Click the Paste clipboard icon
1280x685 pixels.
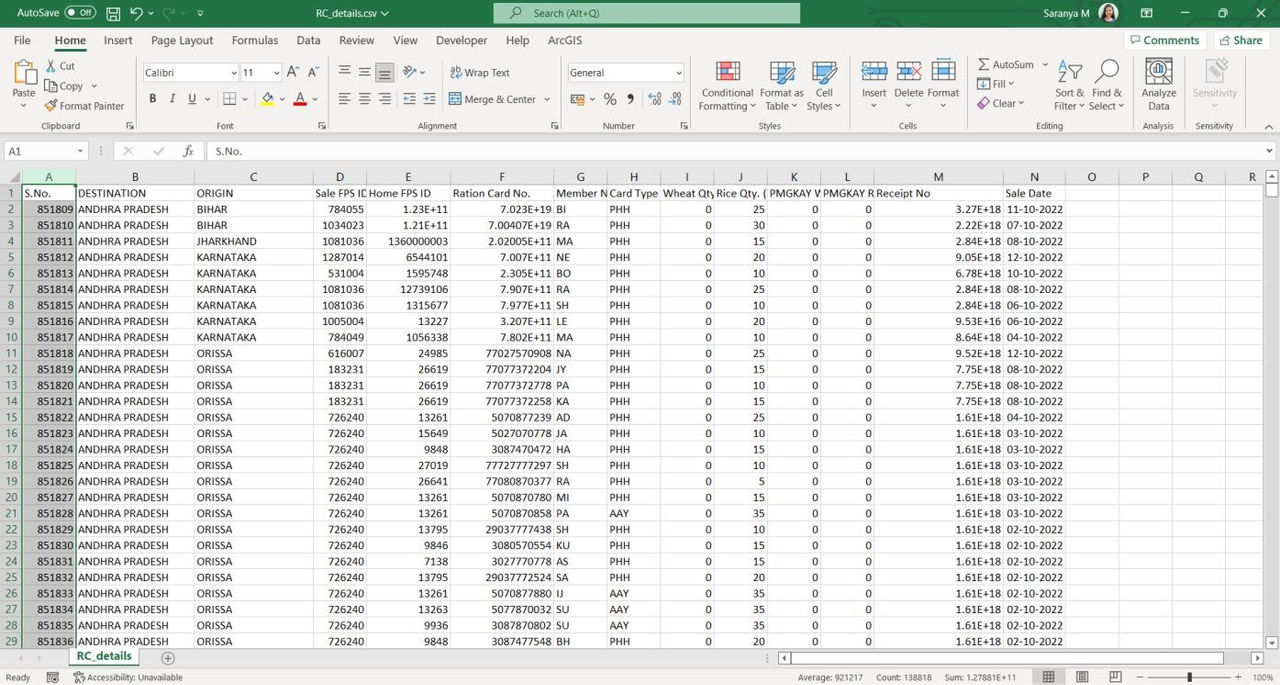tap(24, 73)
